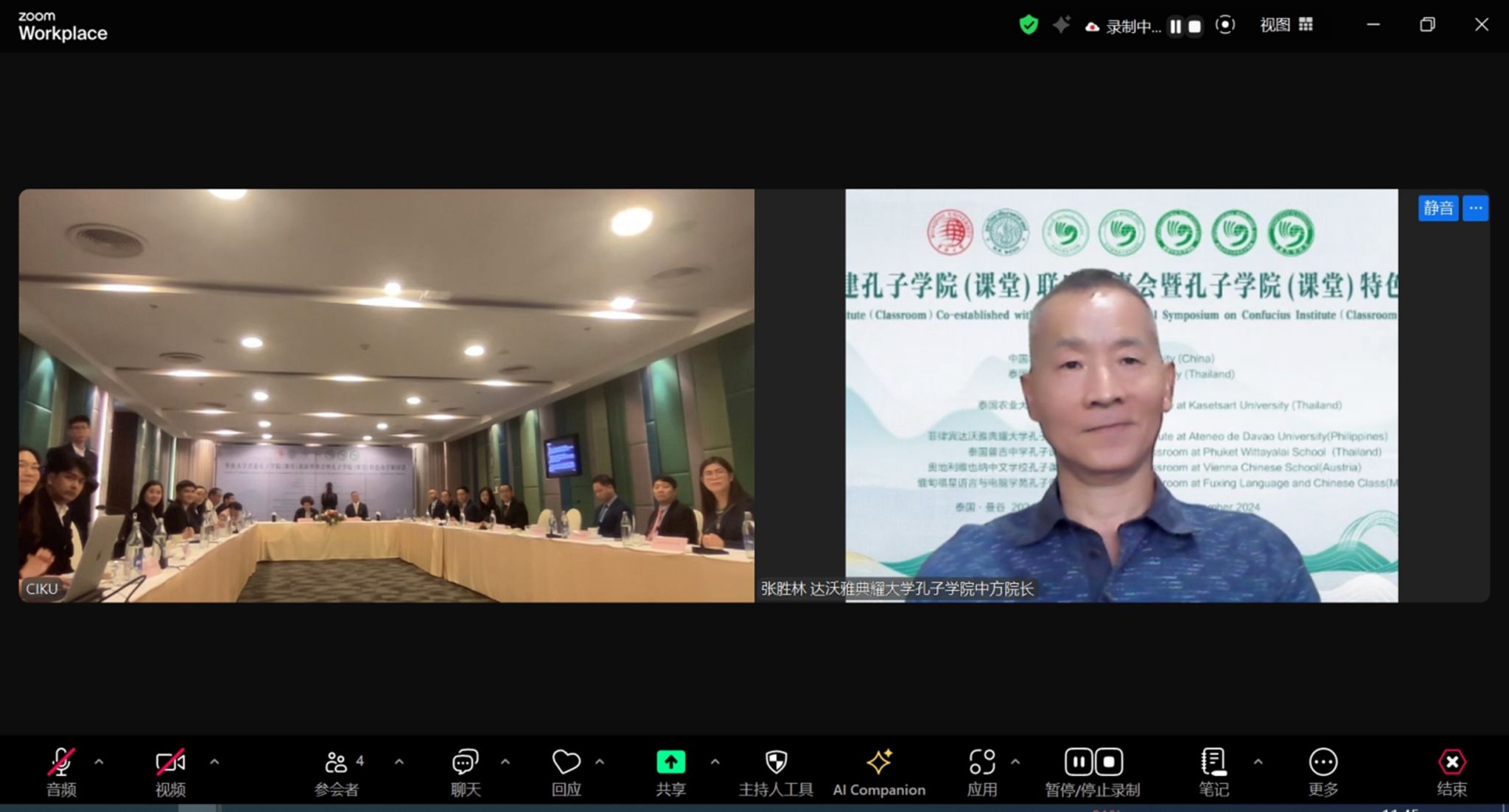Click the green encryption shield icon at top

click(1028, 26)
